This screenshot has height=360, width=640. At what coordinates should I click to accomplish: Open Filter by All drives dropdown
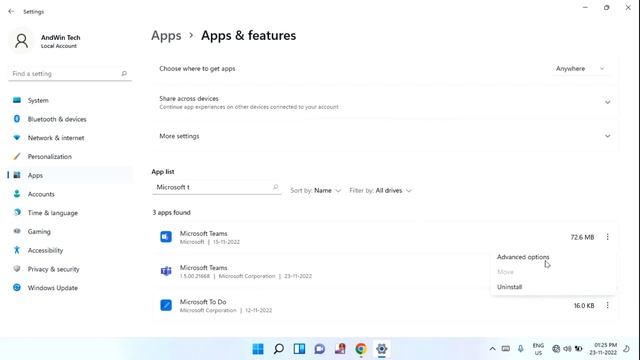(380, 191)
